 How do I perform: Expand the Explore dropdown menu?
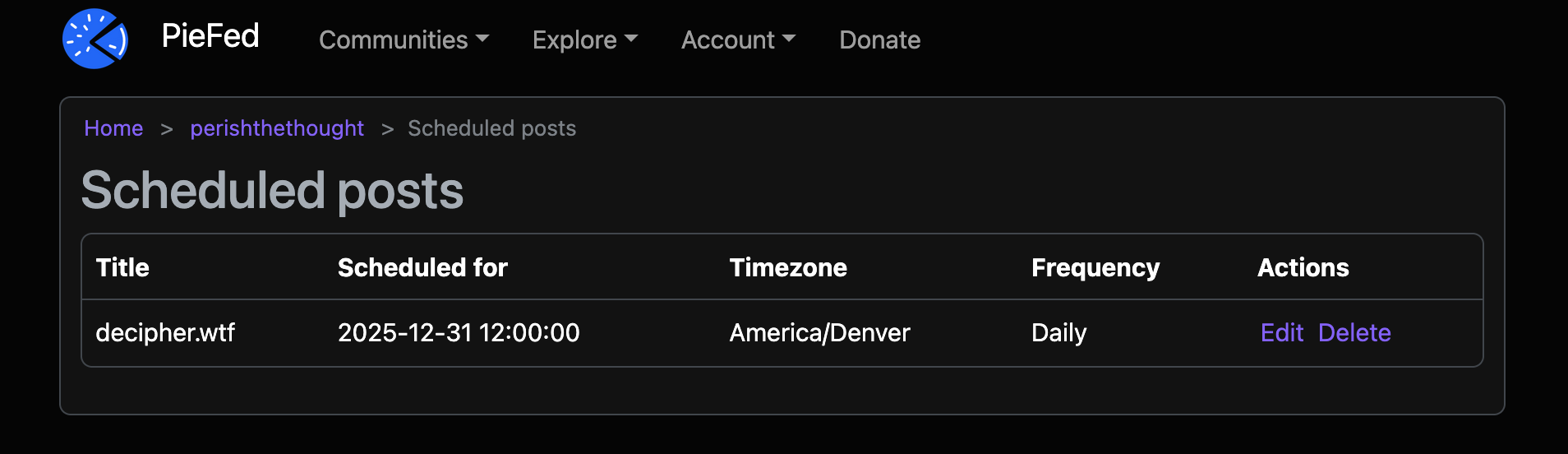pyautogui.click(x=584, y=39)
